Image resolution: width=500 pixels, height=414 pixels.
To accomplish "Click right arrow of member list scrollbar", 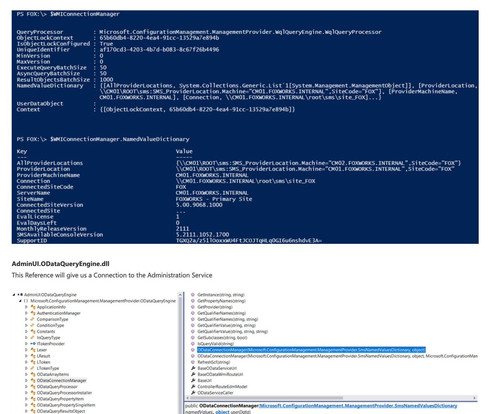I will point(475,398).
